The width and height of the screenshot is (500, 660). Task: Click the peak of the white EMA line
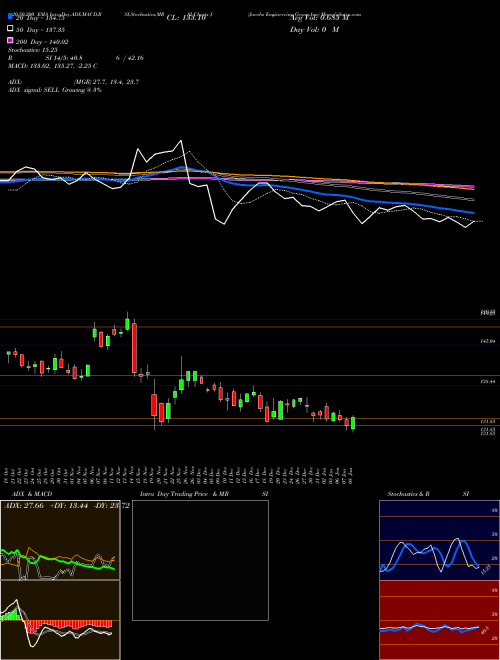181,141
